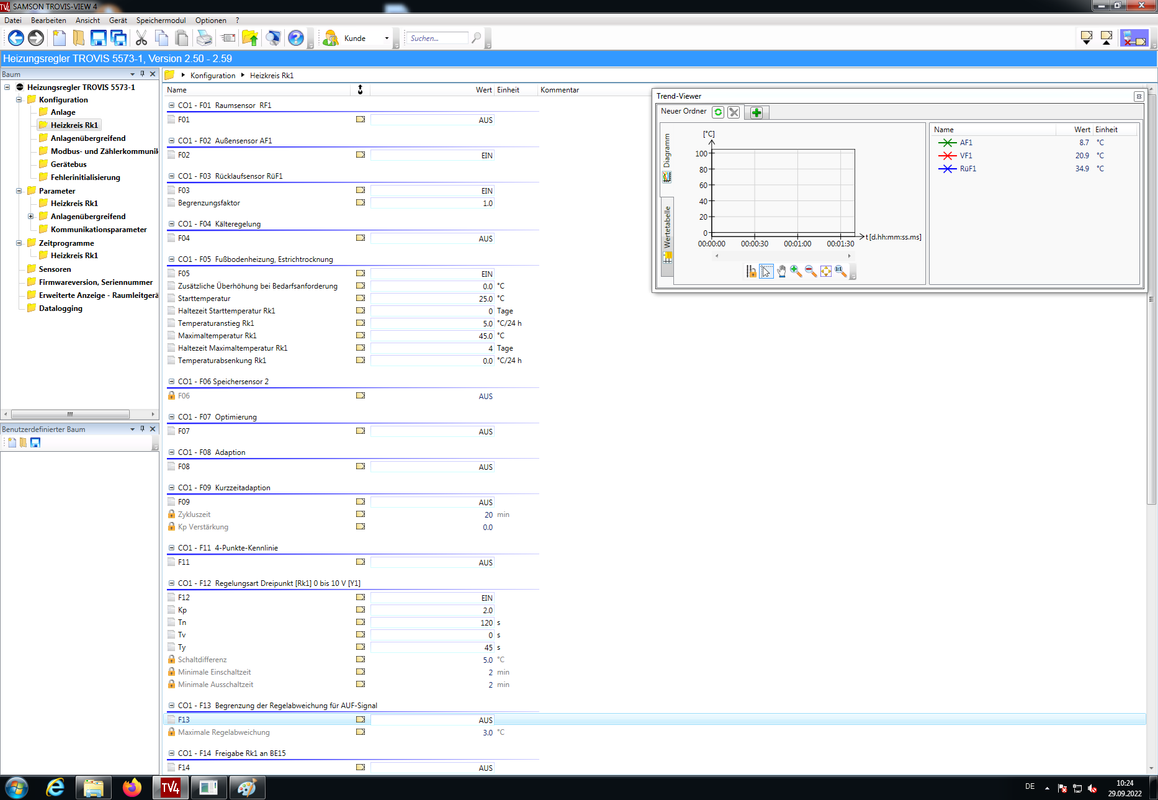Image resolution: width=1158 pixels, height=800 pixels.
Task: Toggle the F02 Außensensor checkbox
Action: (171, 155)
